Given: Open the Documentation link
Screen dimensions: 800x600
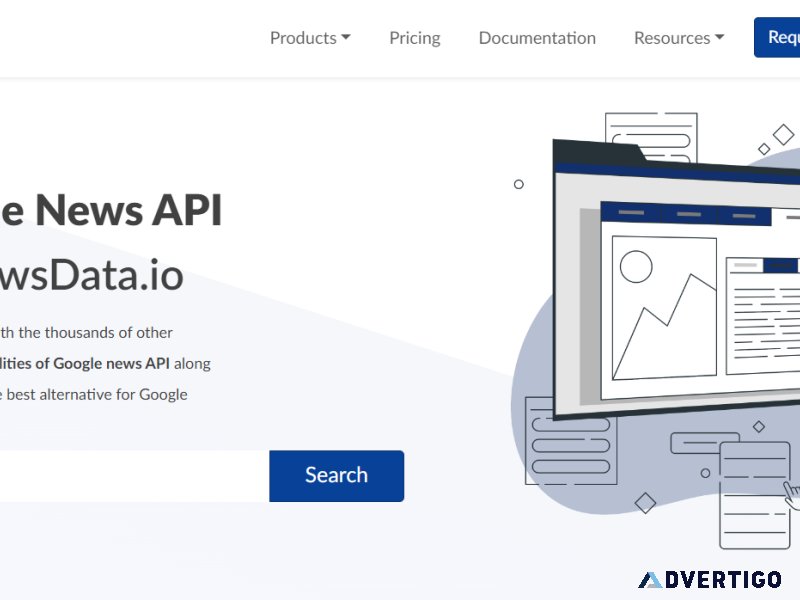Looking at the screenshot, I should click(x=537, y=38).
